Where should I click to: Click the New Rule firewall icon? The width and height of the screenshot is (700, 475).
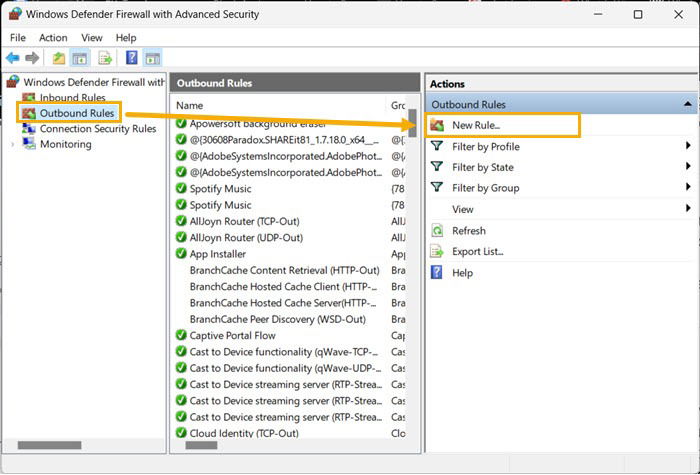[x=437, y=125]
